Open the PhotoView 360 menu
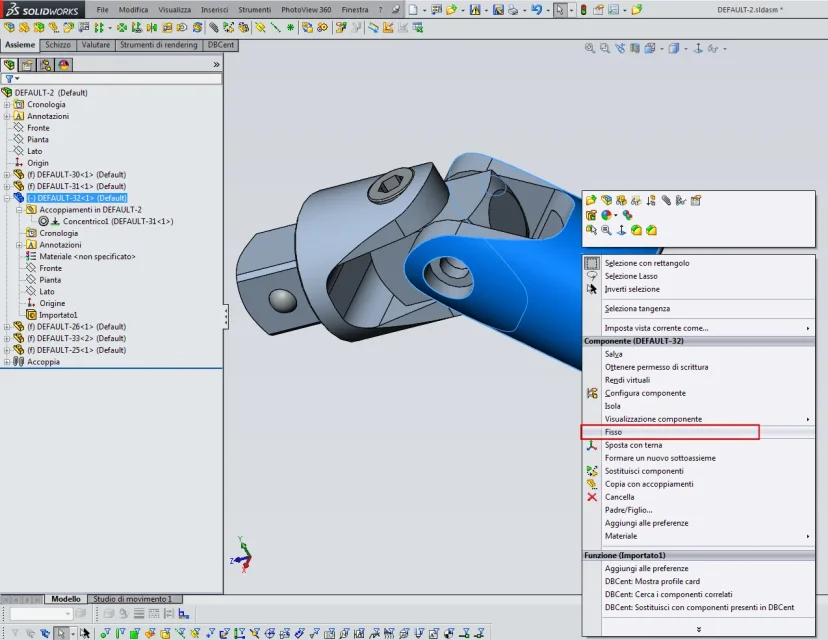 pos(306,10)
